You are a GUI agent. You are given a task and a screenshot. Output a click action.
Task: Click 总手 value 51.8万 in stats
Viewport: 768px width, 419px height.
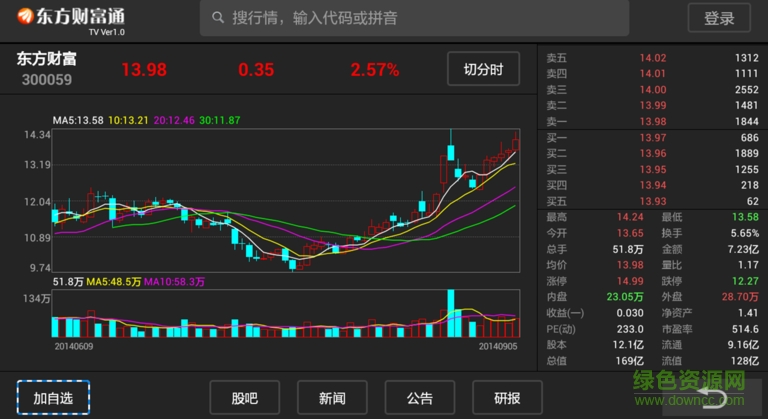point(628,249)
